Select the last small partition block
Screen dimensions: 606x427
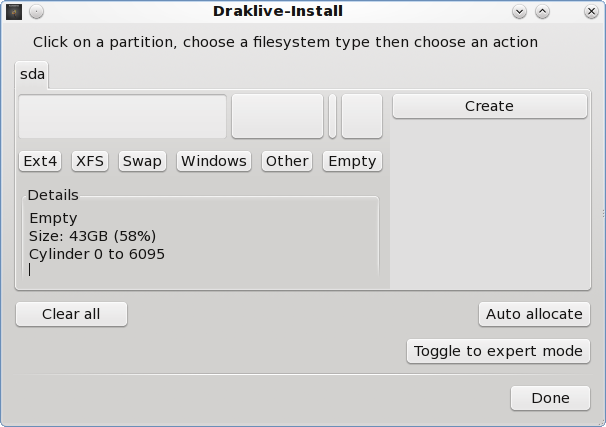coord(361,116)
